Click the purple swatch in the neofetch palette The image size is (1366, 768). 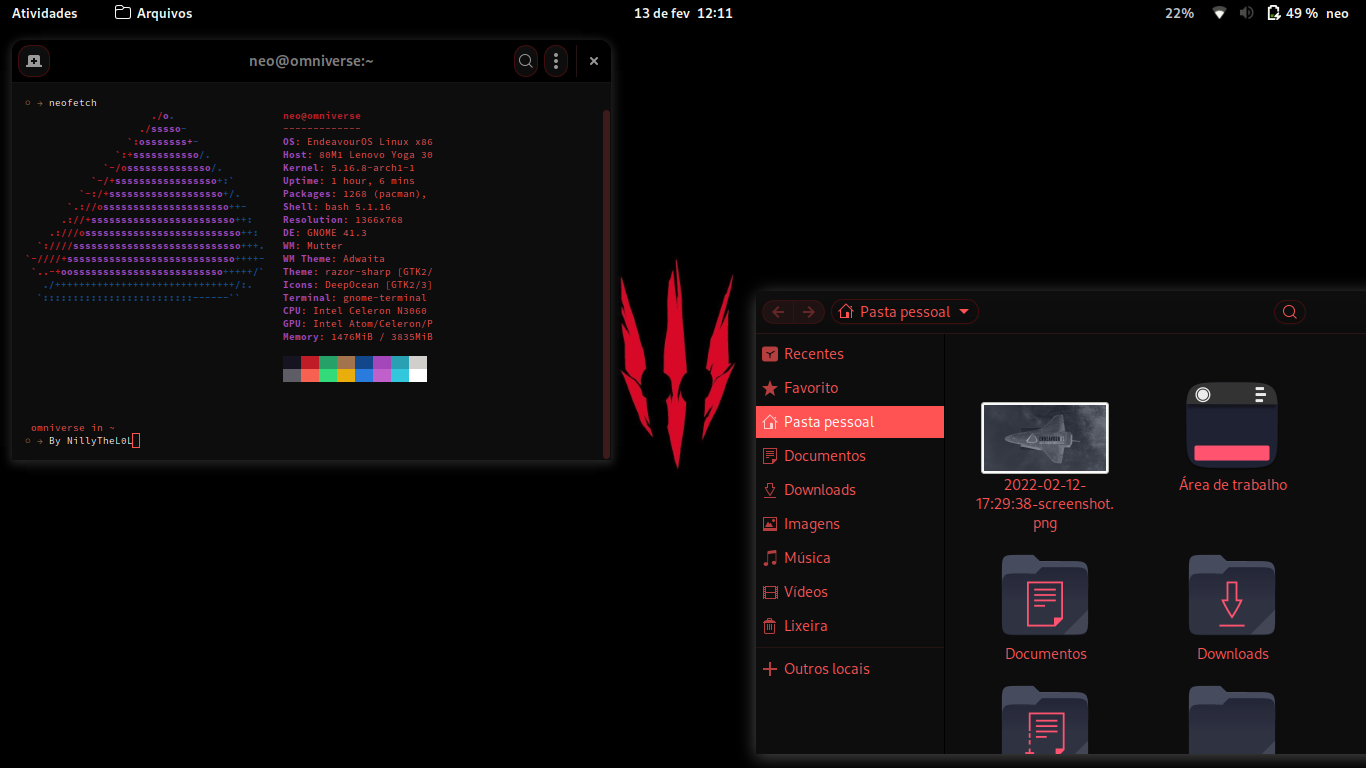pyautogui.click(x=382, y=362)
